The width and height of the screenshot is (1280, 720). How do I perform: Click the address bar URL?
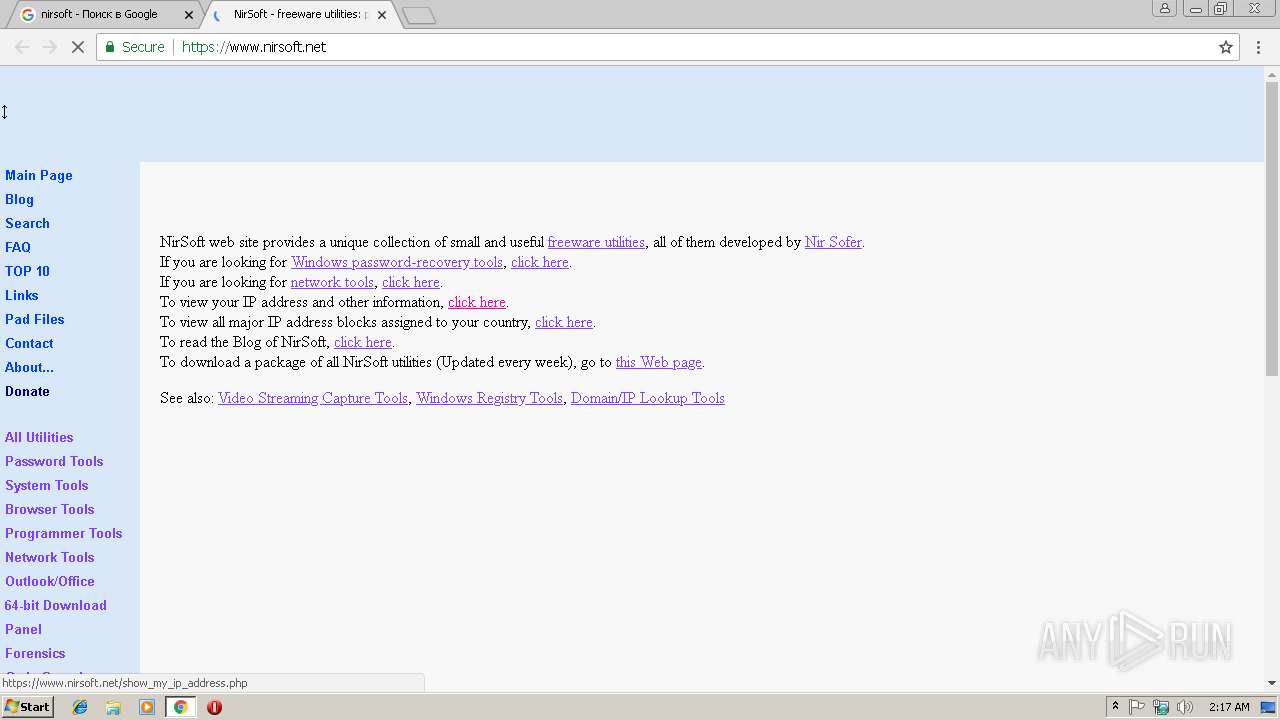[254, 47]
